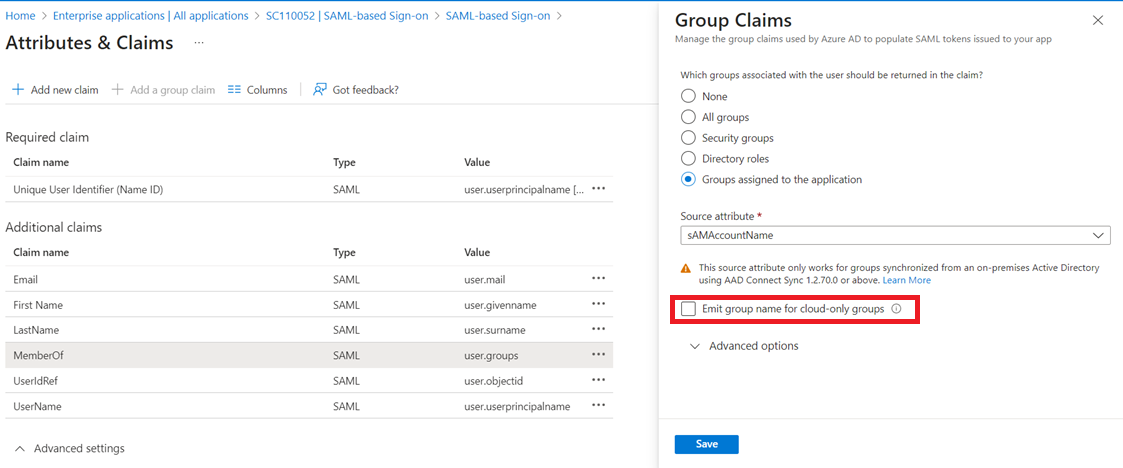The image size is (1123, 468).
Task: Click Add new claim button
Action: tap(55, 90)
